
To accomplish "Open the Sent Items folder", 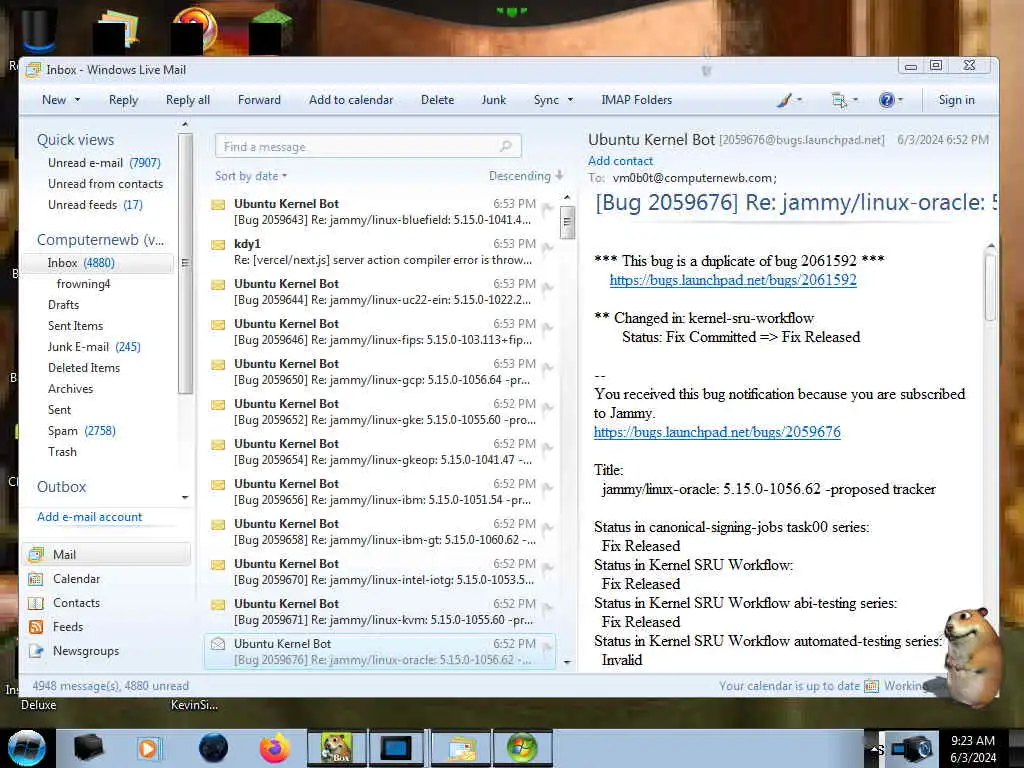I will click(75, 326).
